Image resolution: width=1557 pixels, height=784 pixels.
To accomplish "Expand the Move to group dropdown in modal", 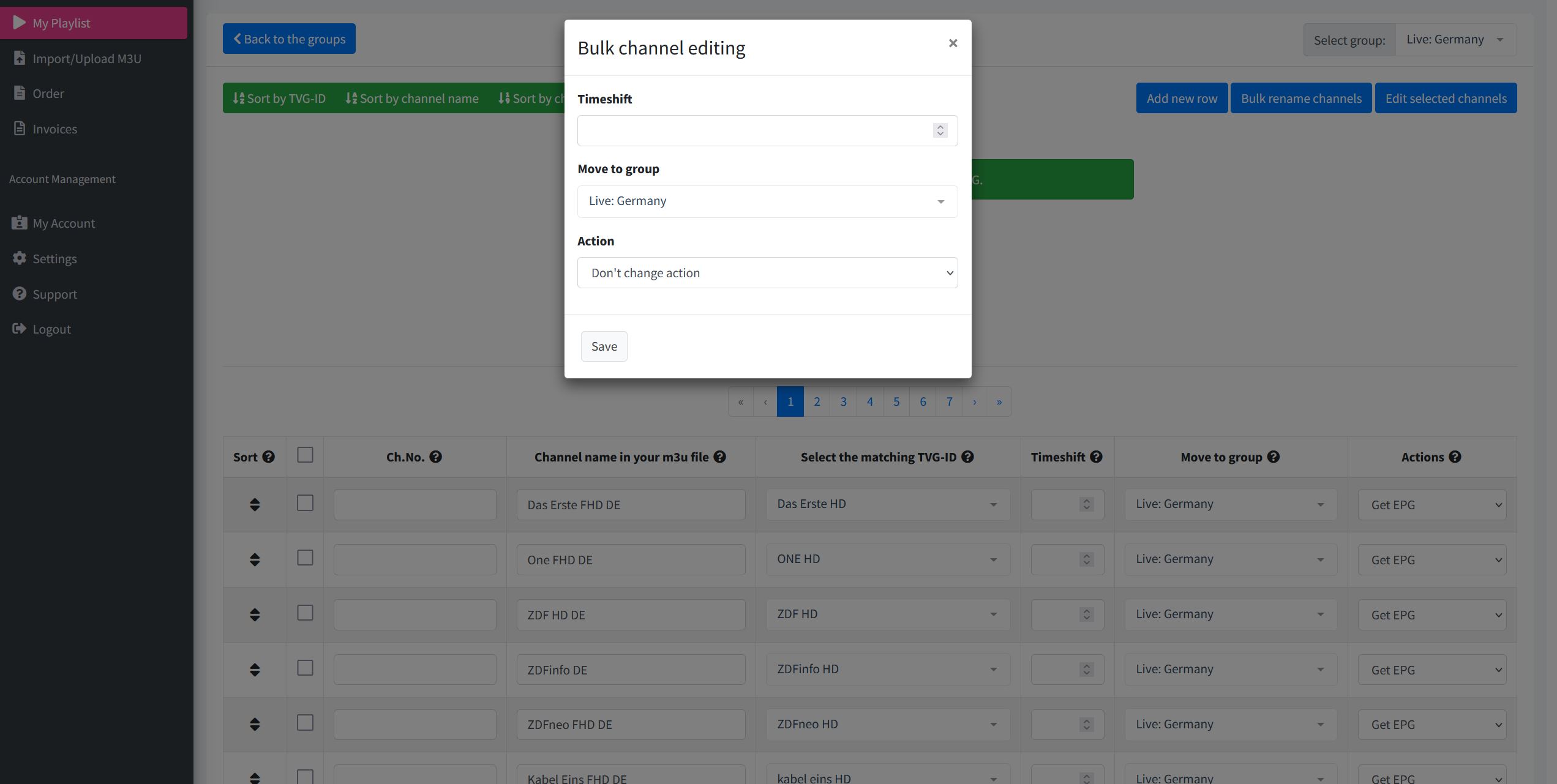I will click(767, 201).
